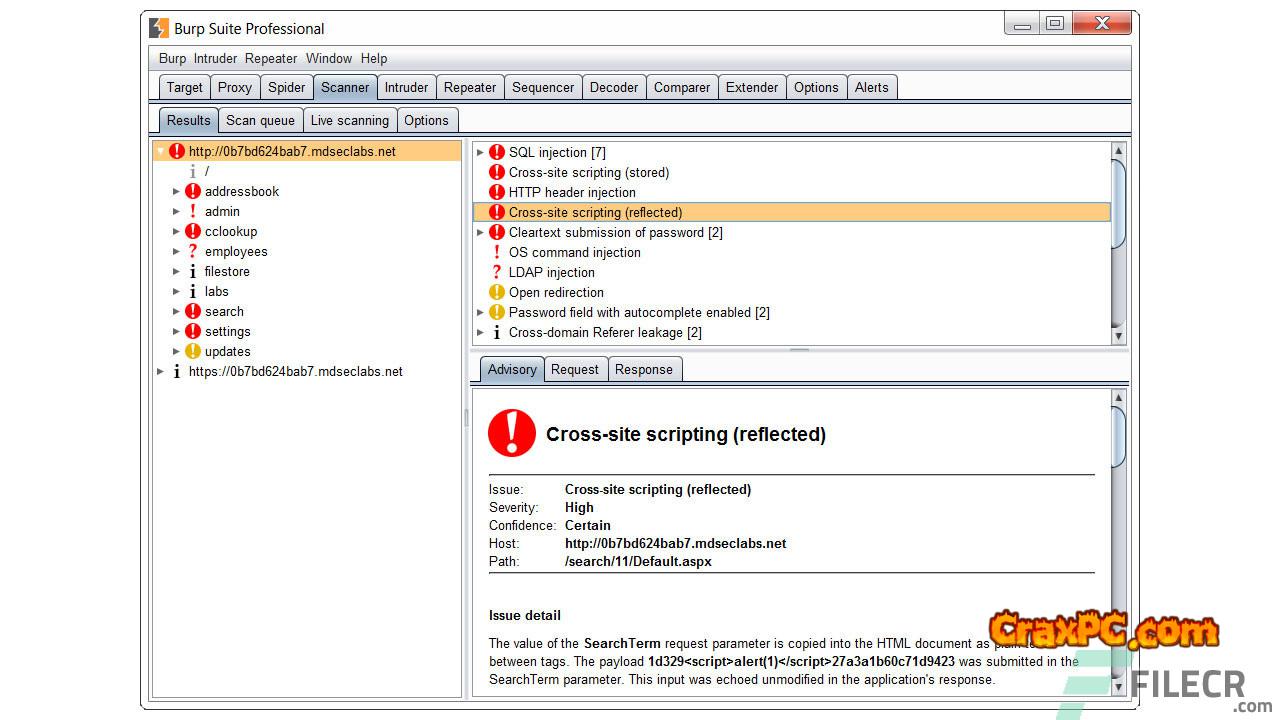Image resolution: width=1280 pixels, height=720 pixels.
Task: Click red icon next to addressbook folder
Action: (x=193, y=191)
